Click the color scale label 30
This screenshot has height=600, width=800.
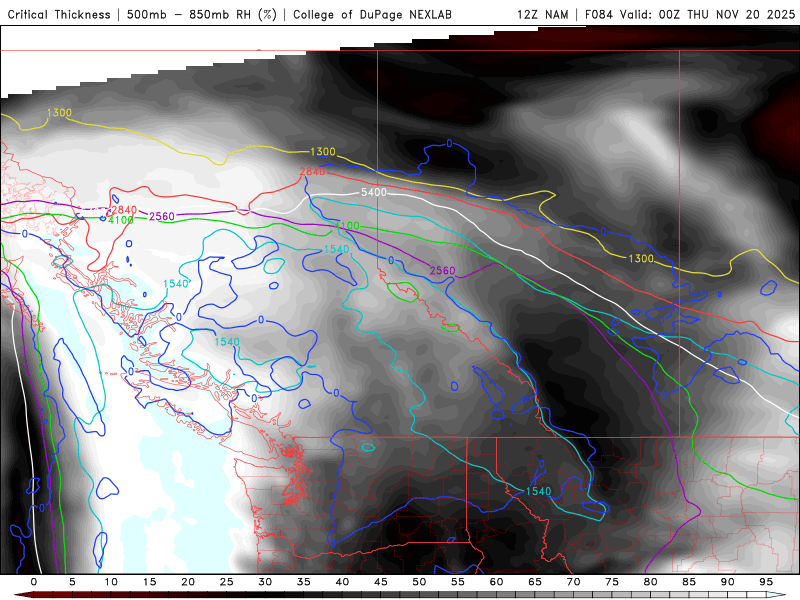[x=265, y=582]
